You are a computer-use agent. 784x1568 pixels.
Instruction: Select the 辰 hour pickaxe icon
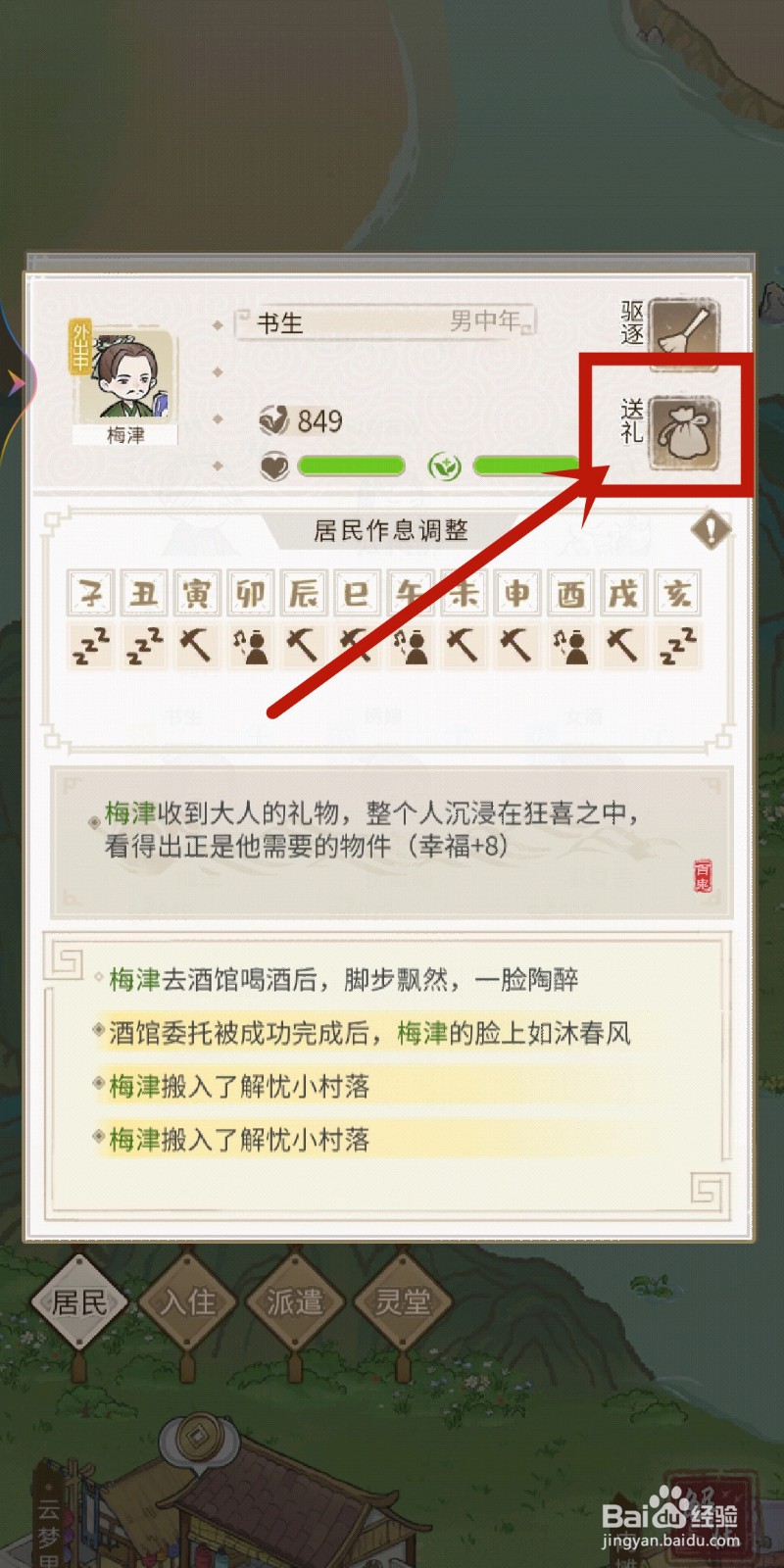coord(303,647)
